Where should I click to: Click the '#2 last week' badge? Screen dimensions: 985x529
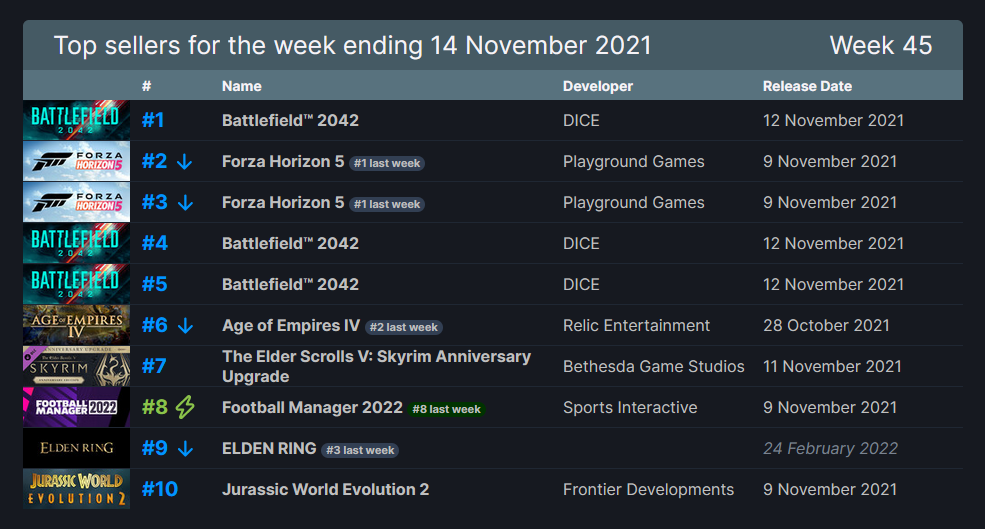pyautogui.click(x=404, y=327)
